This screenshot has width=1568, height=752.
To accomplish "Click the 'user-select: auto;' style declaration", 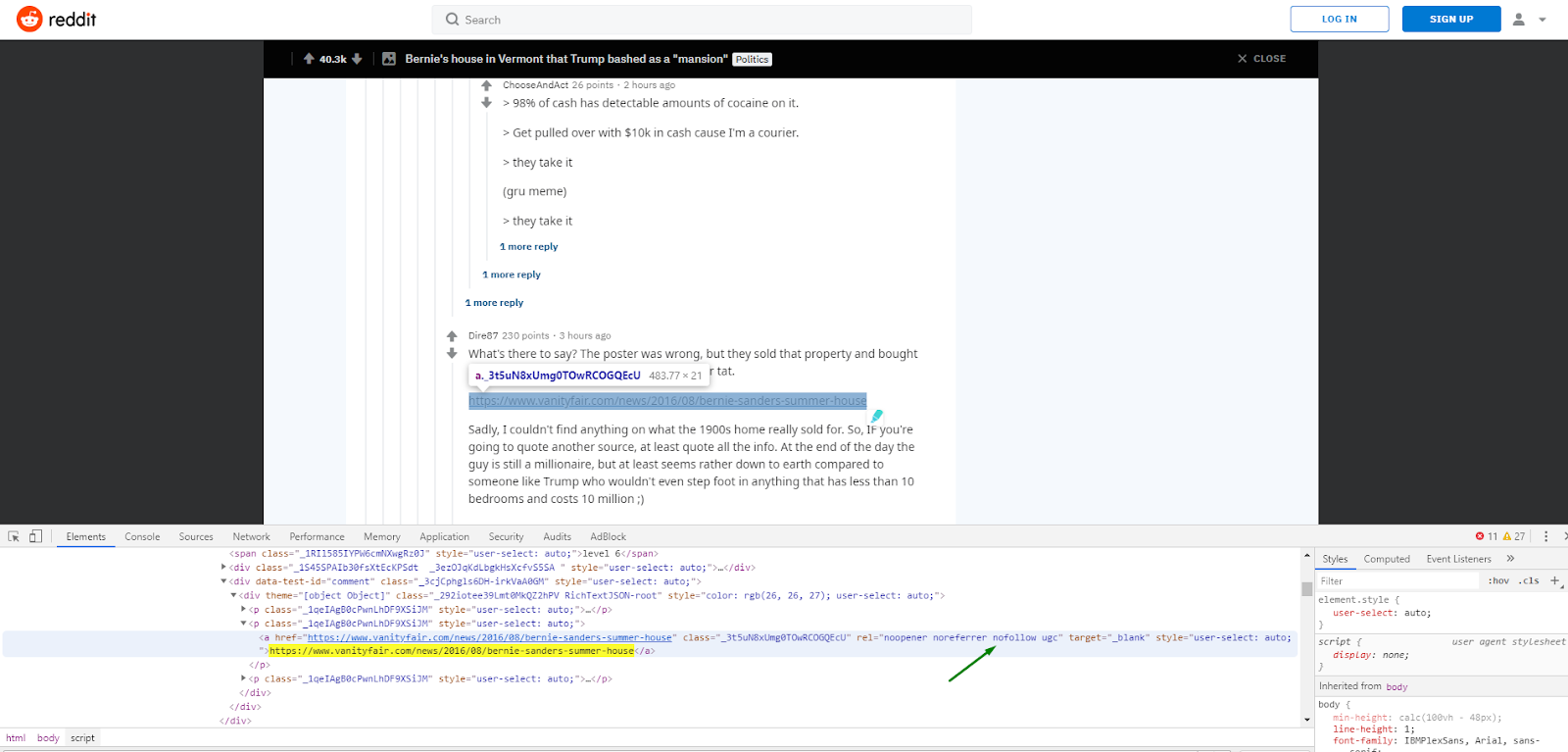I will pyautogui.click(x=1382, y=613).
